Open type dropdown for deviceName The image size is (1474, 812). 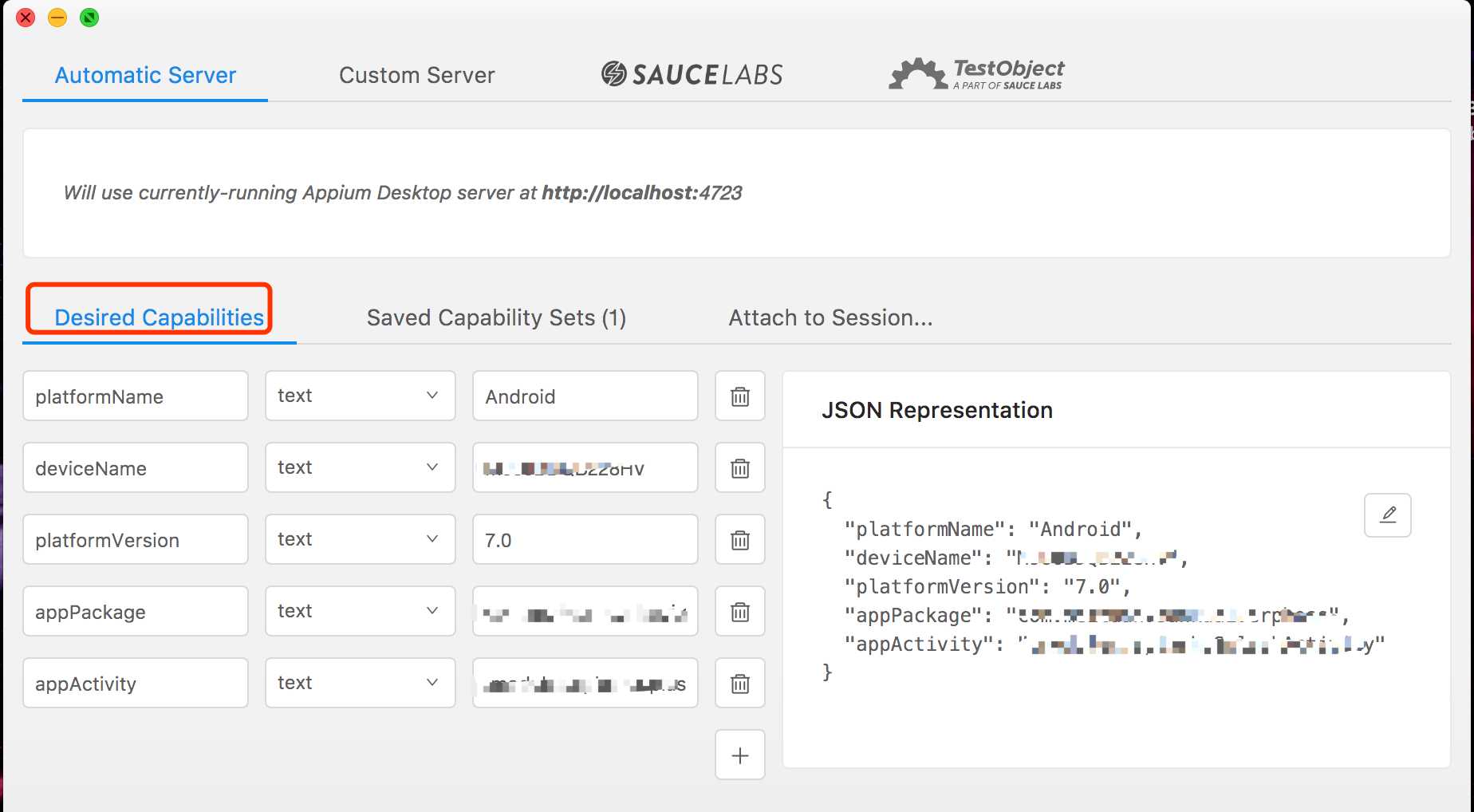pyautogui.click(x=361, y=467)
